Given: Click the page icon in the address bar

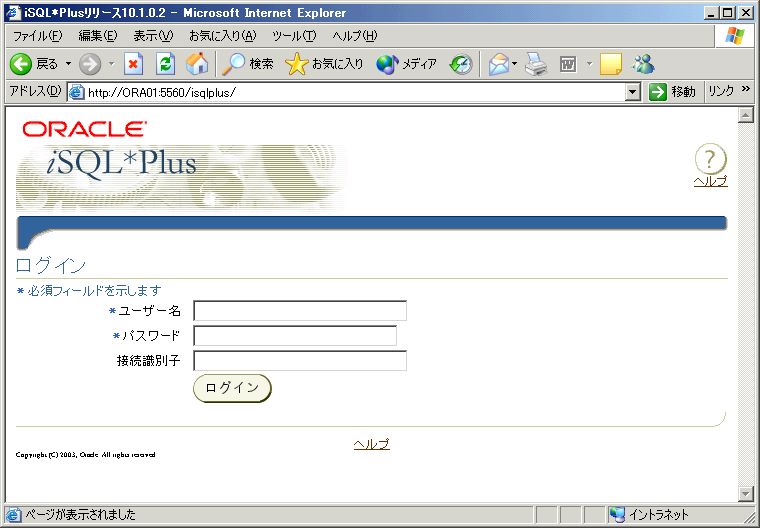Looking at the screenshot, I should coord(77,92).
